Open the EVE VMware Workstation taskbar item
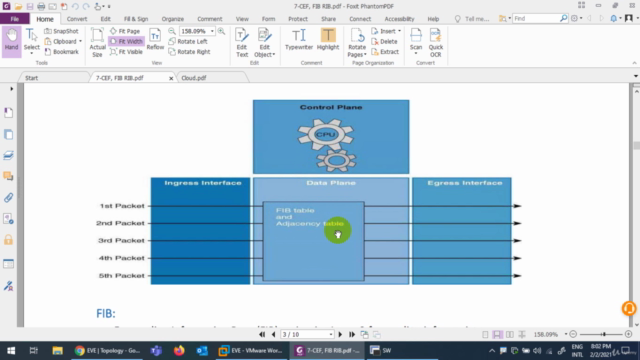This screenshot has width=640, height=360. coord(251,351)
